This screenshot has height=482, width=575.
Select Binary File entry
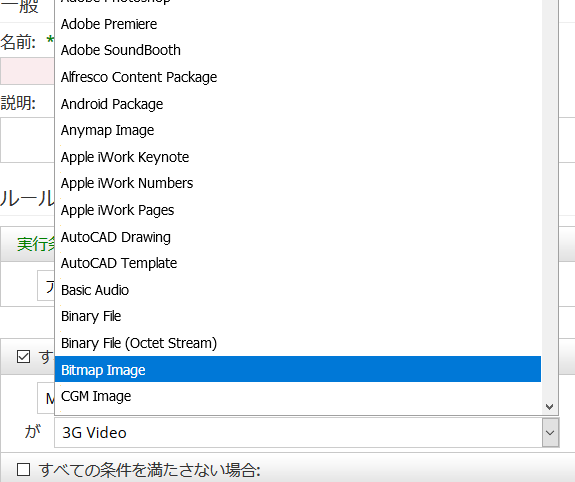[x=298, y=316]
